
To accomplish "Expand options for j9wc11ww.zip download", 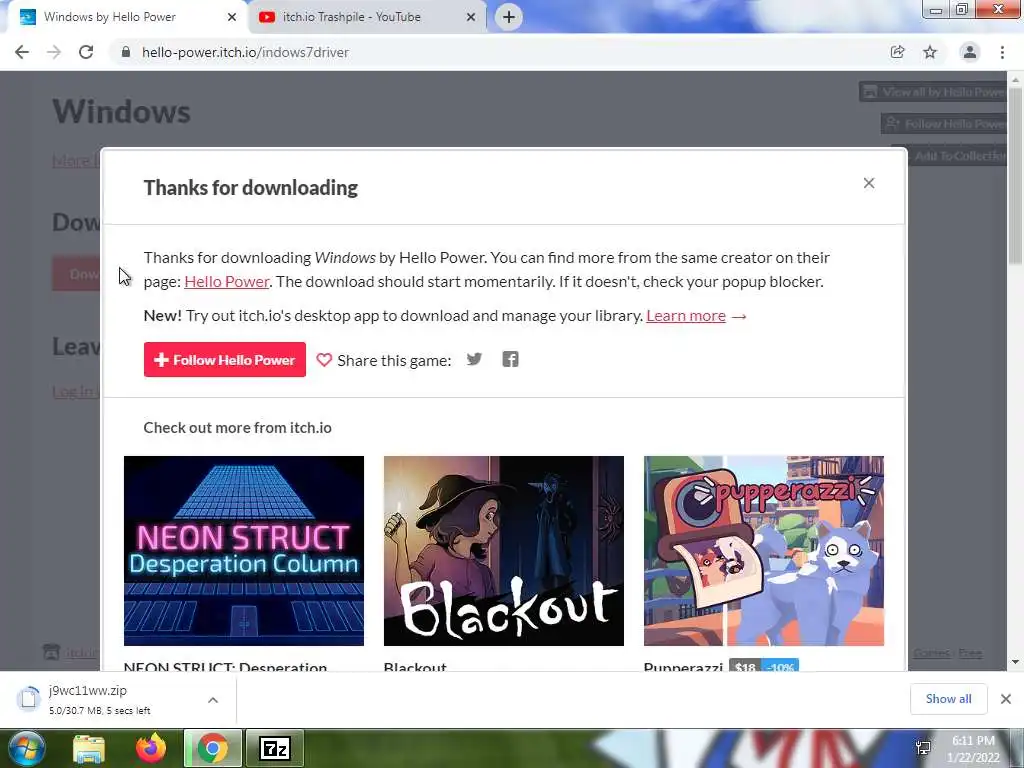I will [x=213, y=699].
